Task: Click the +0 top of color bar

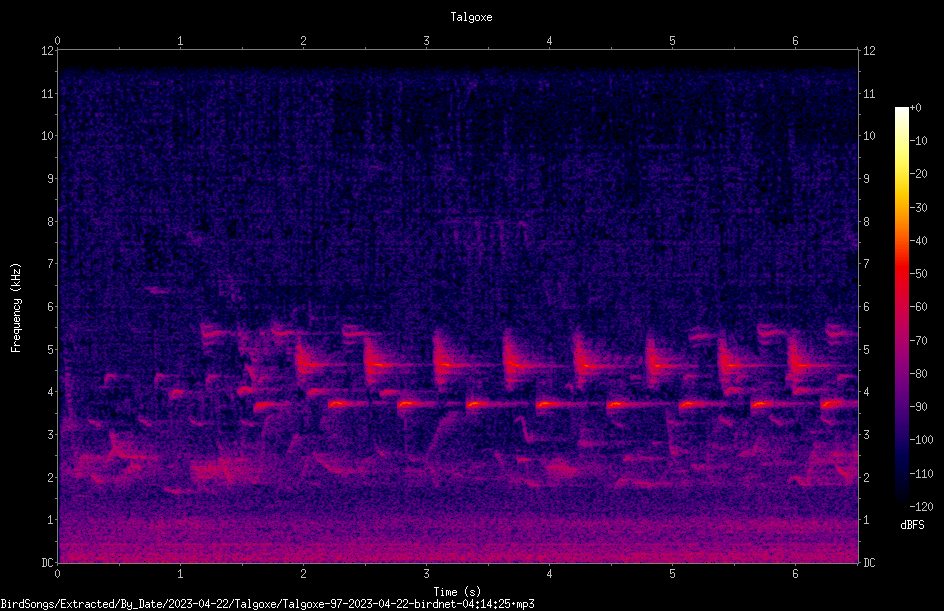Action: tap(916, 108)
